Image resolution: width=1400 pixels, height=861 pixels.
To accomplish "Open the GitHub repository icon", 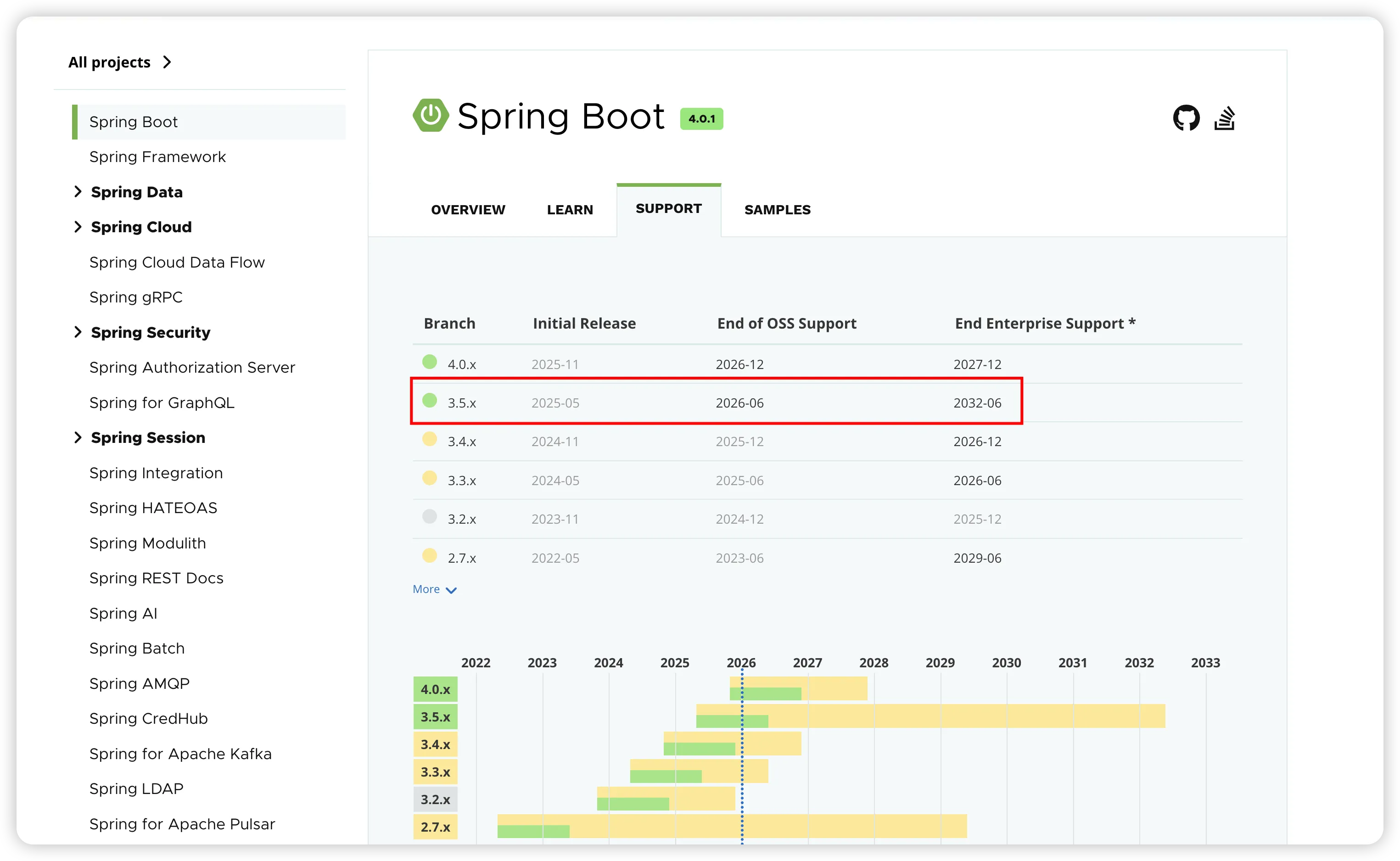I will pyautogui.click(x=1186, y=118).
